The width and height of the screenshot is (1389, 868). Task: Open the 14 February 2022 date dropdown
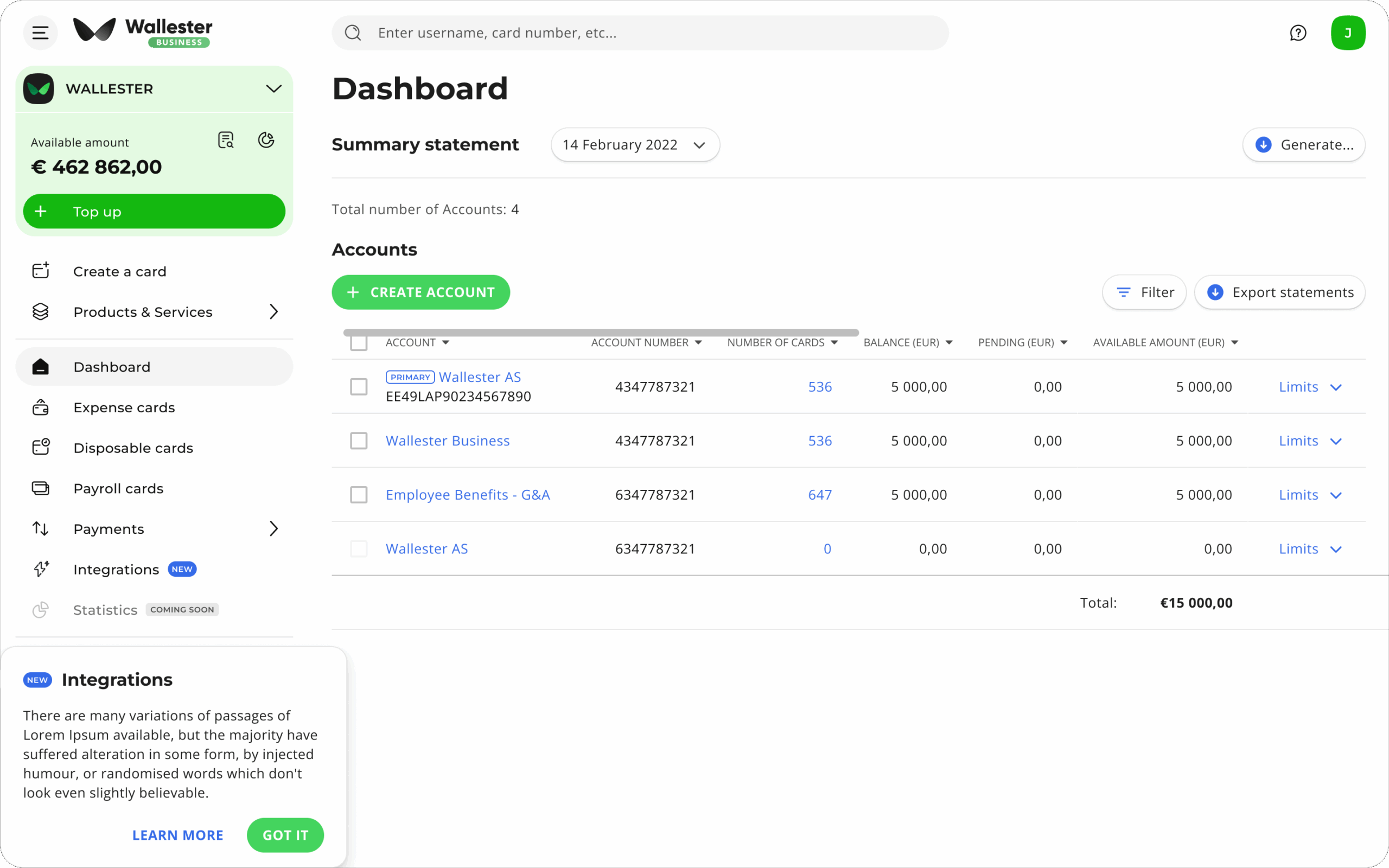635,145
